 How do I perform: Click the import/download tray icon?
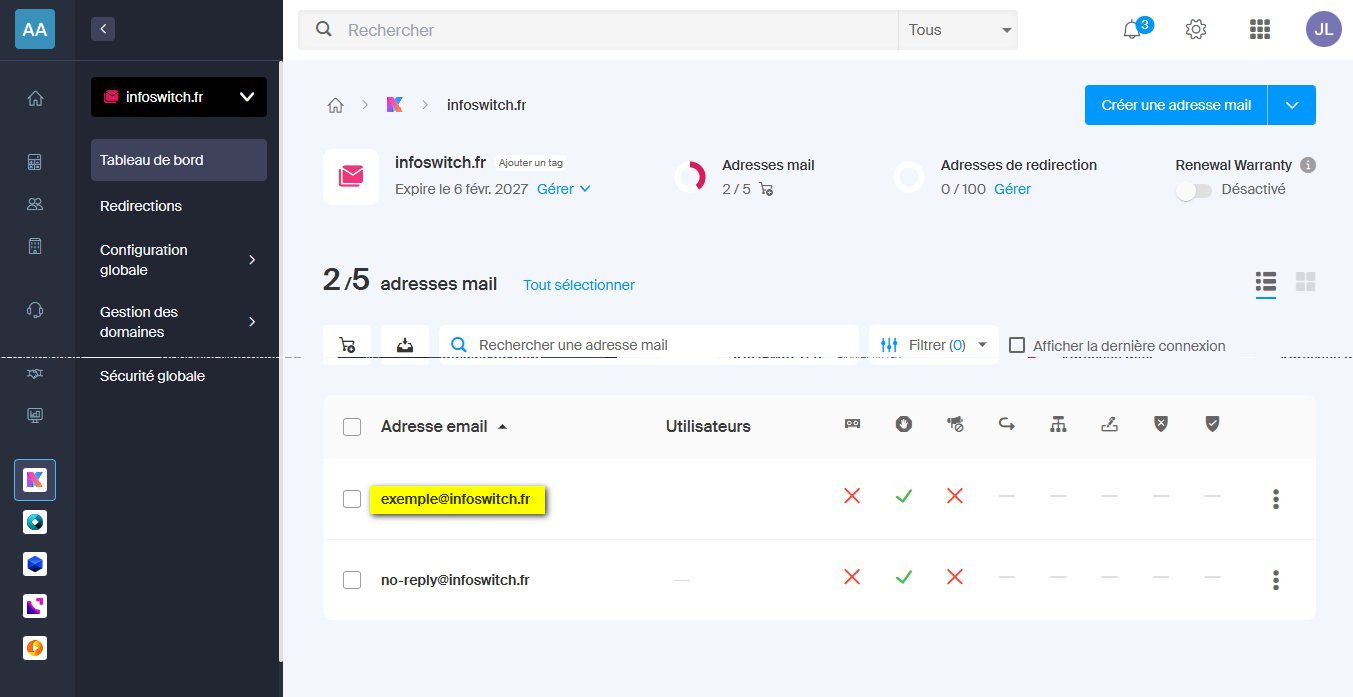pyautogui.click(x=405, y=344)
